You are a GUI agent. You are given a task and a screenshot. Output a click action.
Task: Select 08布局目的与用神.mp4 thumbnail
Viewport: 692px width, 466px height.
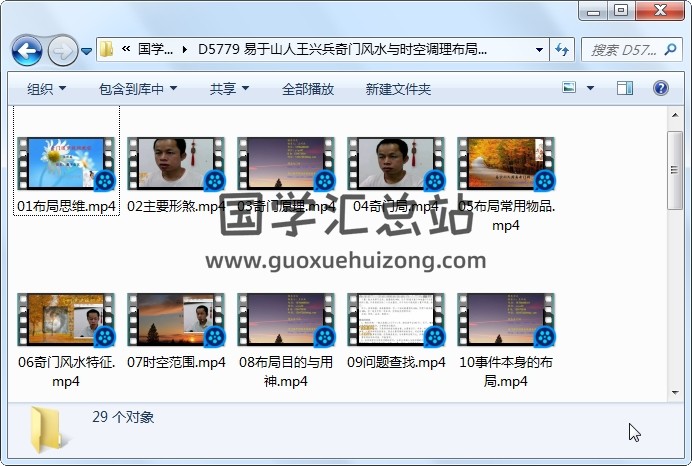point(286,320)
